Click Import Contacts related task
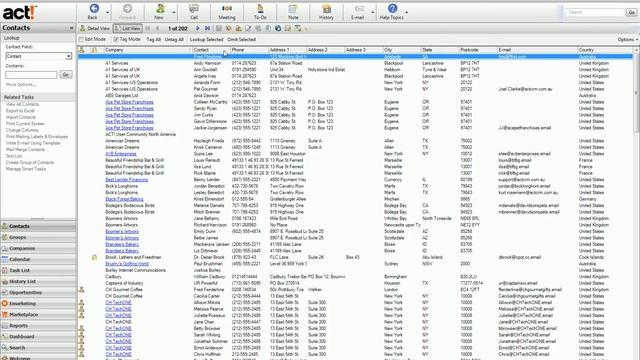This screenshot has width=640, height=360. [x=21, y=117]
